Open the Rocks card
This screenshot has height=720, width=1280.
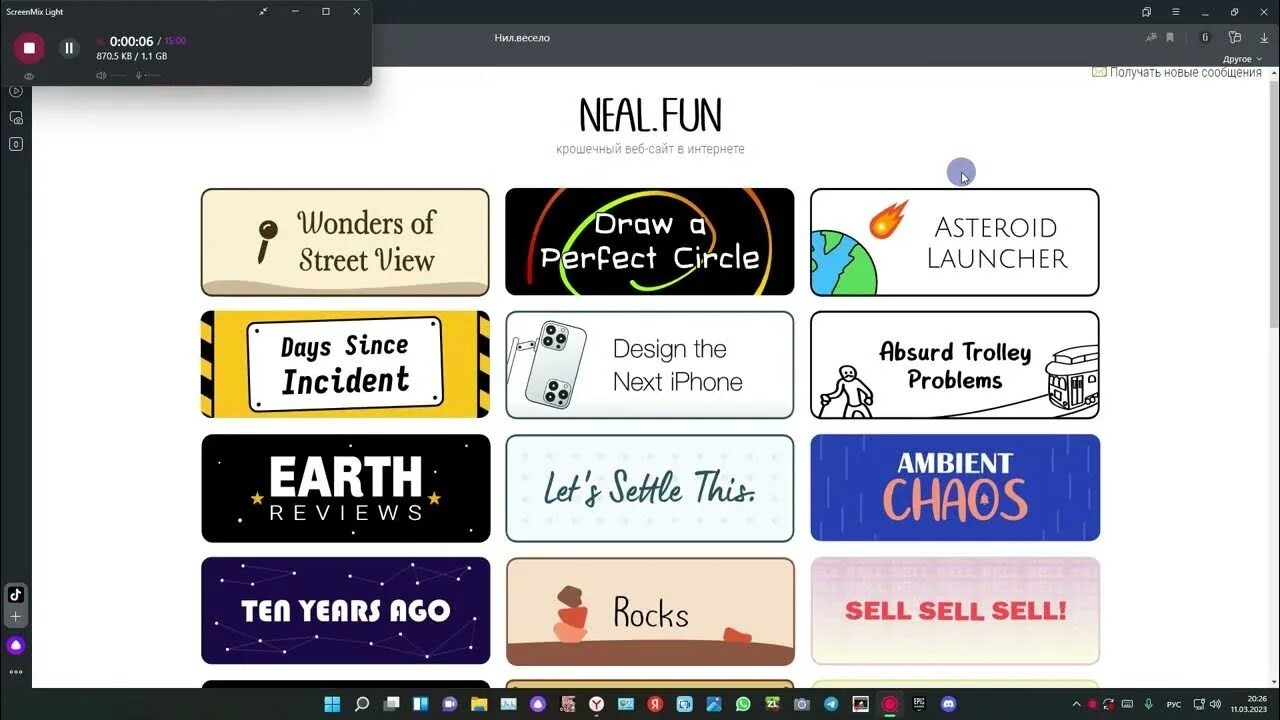click(650, 611)
